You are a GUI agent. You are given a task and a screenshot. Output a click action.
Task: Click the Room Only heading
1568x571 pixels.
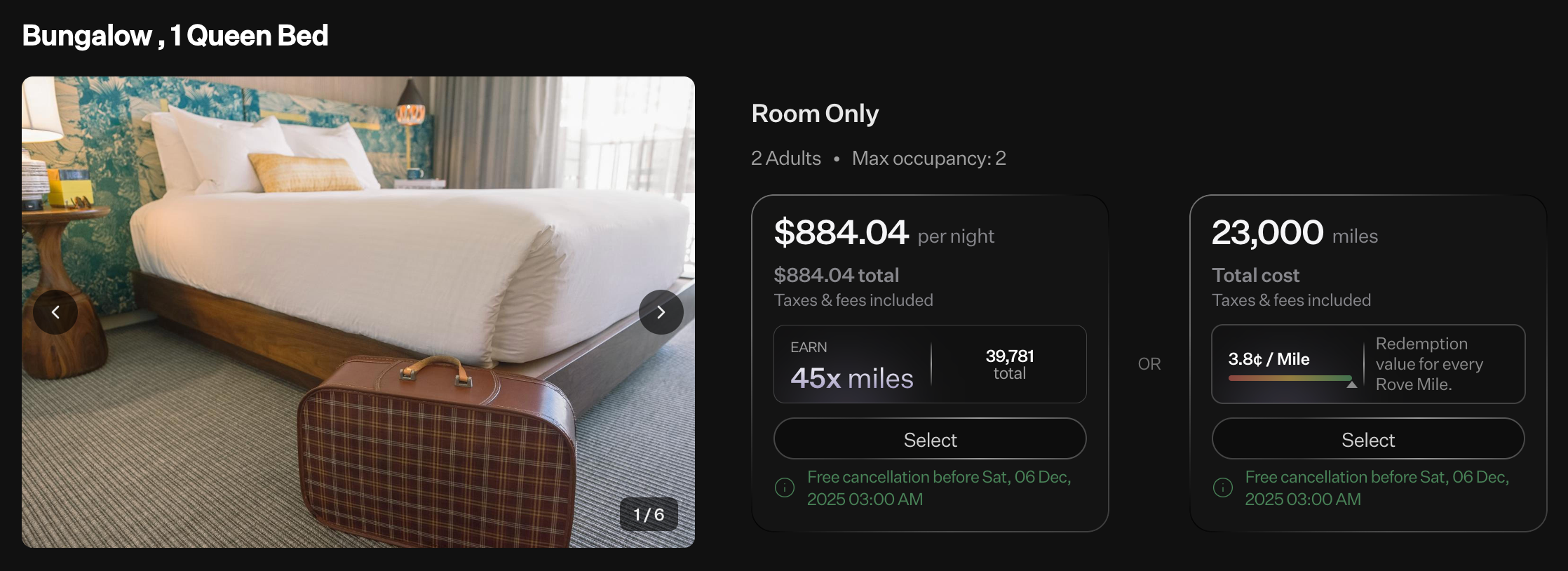point(815,114)
